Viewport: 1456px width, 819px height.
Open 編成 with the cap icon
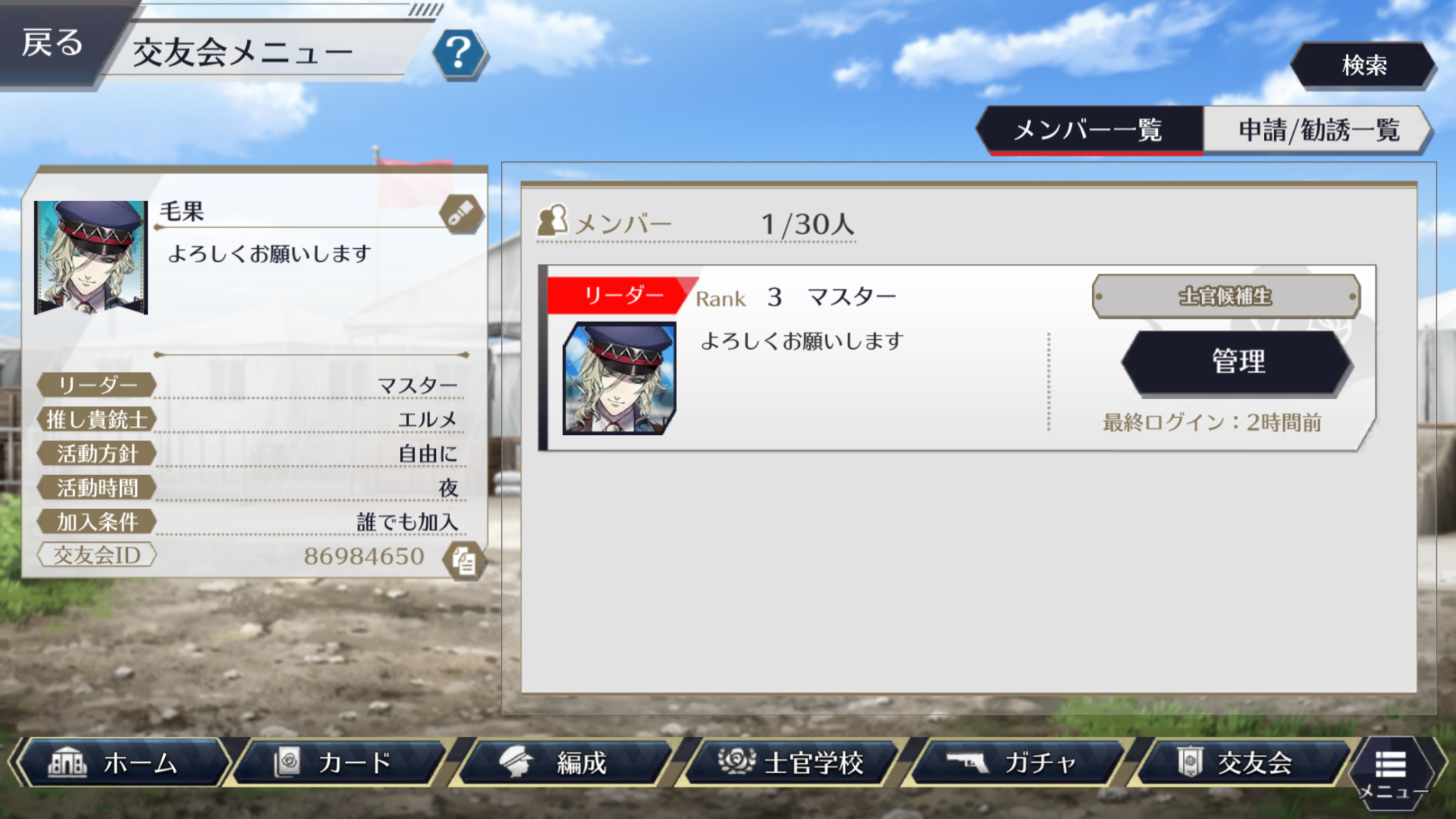[x=565, y=763]
